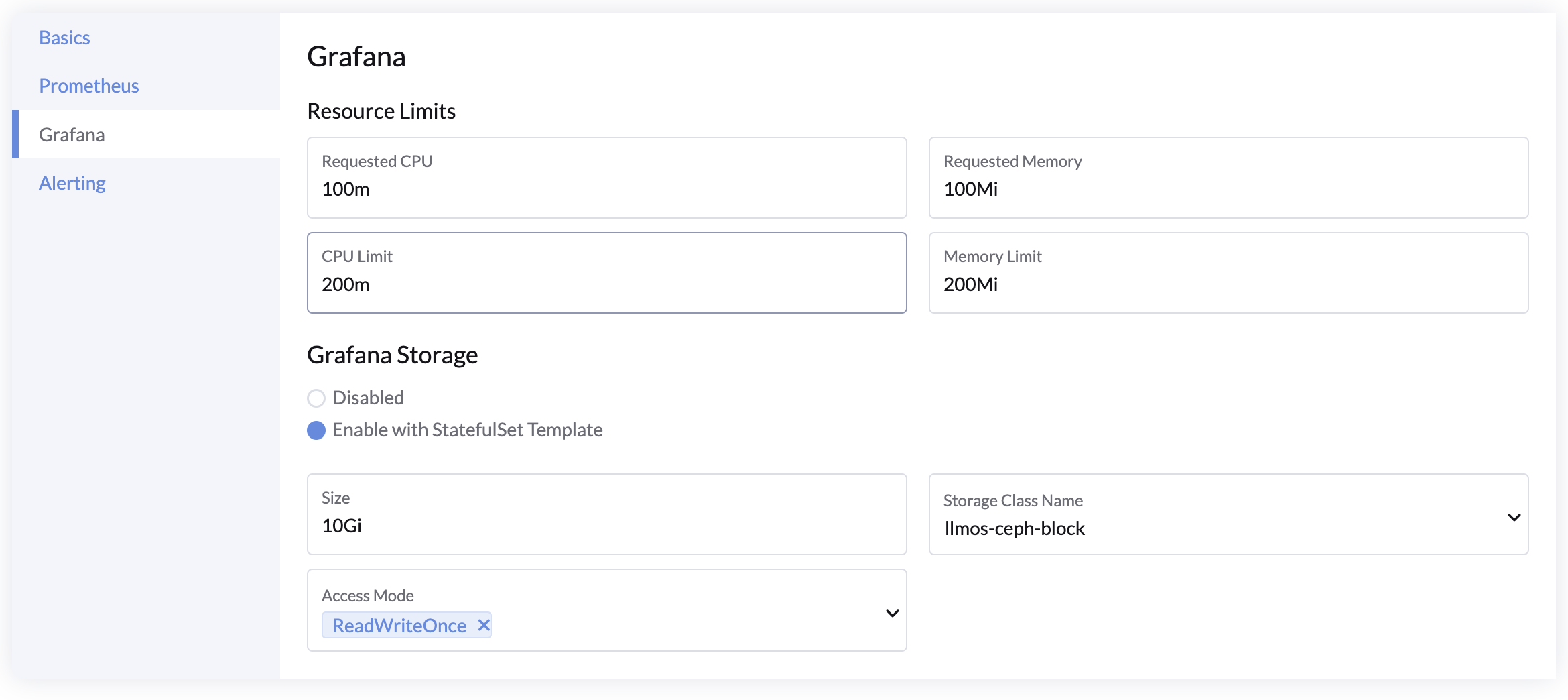The width and height of the screenshot is (1568, 700).
Task: Open the Basics section
Action: (x=64, y=38)
